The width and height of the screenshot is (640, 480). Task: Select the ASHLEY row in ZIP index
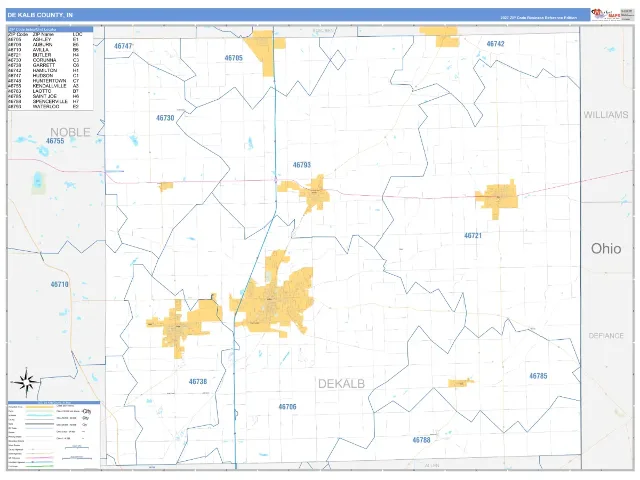44,40
